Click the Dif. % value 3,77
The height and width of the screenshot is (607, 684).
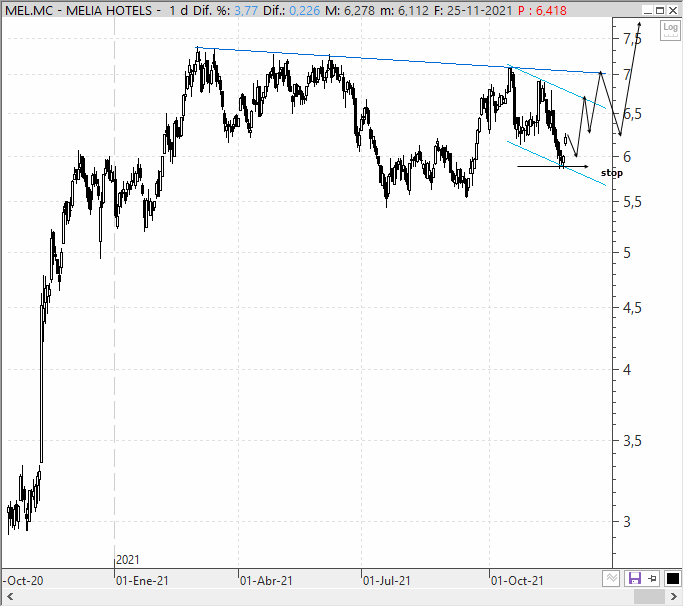click(x=246, y=10)
